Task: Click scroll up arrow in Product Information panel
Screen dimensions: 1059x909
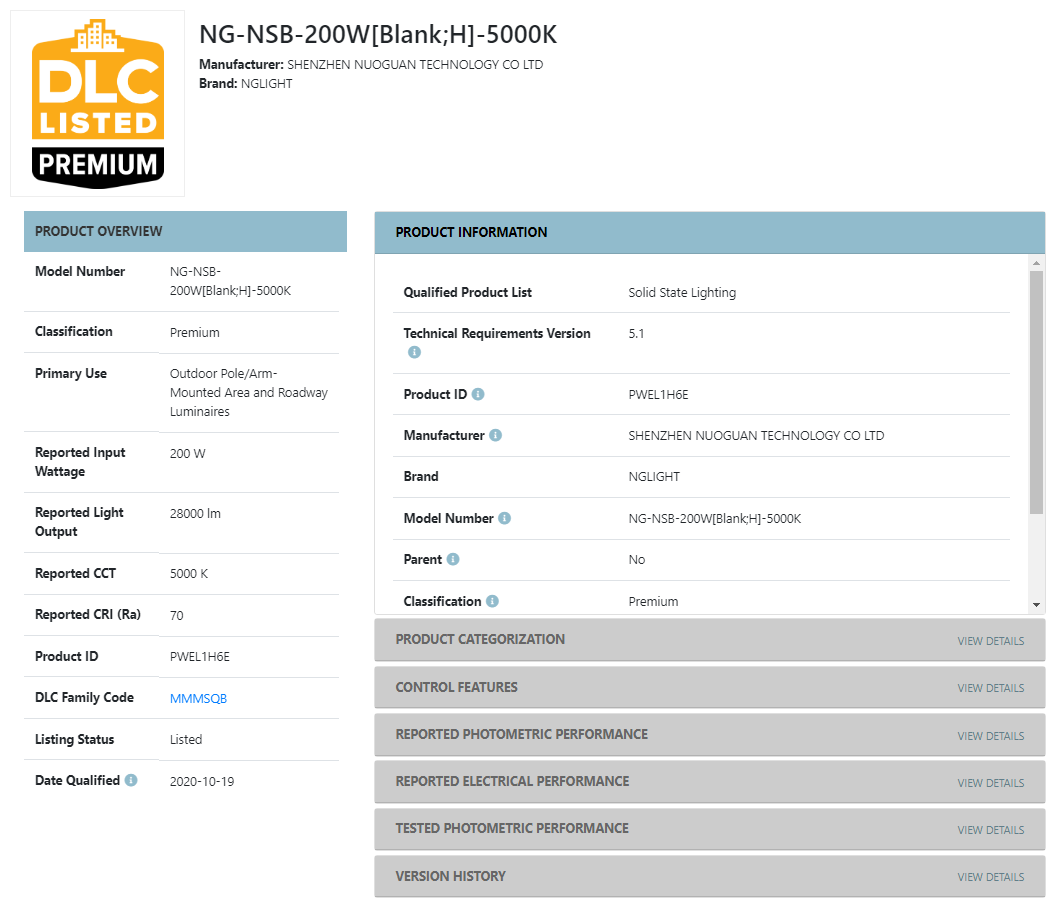Action: coord(1036,262)
